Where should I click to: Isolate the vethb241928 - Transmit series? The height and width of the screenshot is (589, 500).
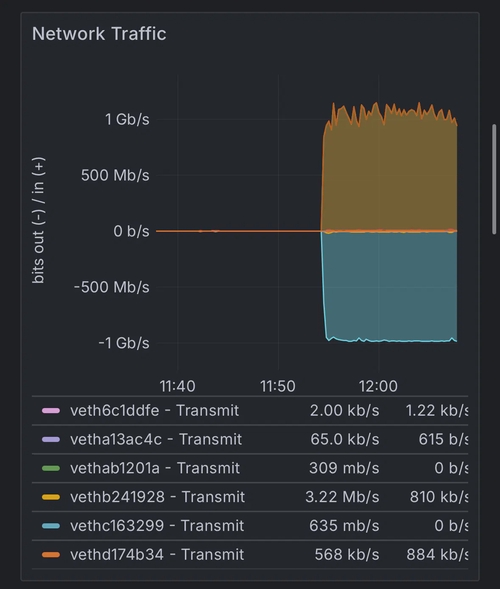[157, 497]
